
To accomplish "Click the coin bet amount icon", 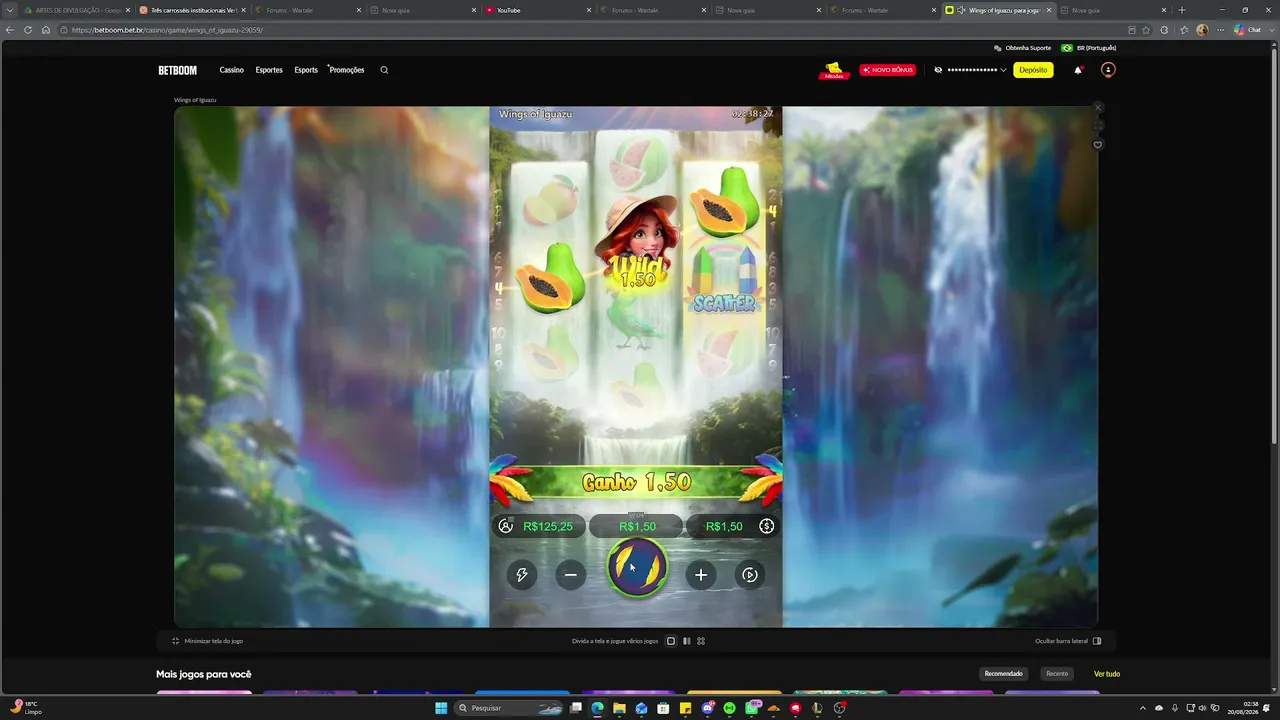I will click(x=767, y=526).
